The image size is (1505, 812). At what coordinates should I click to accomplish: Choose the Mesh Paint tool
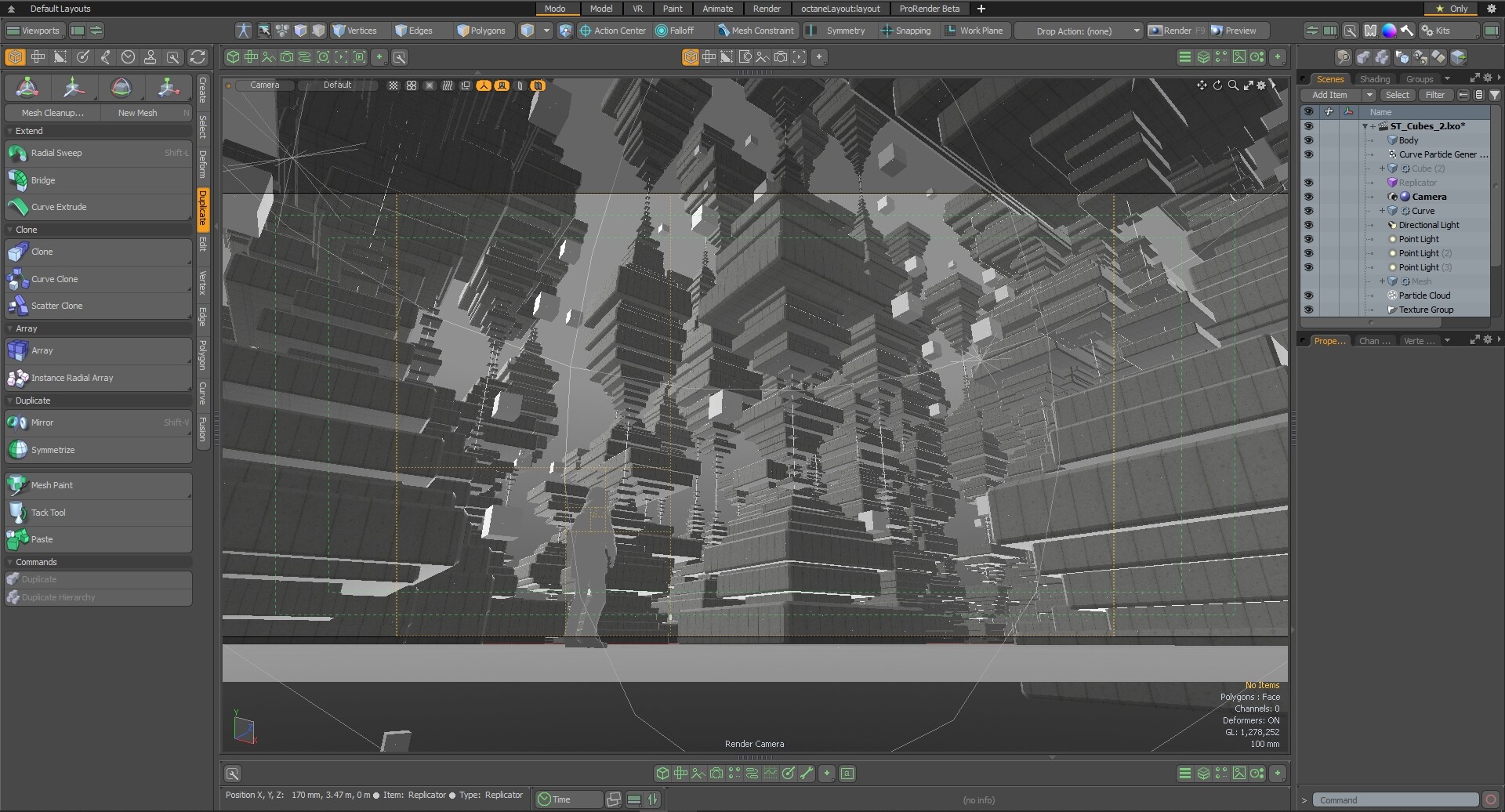98,485
